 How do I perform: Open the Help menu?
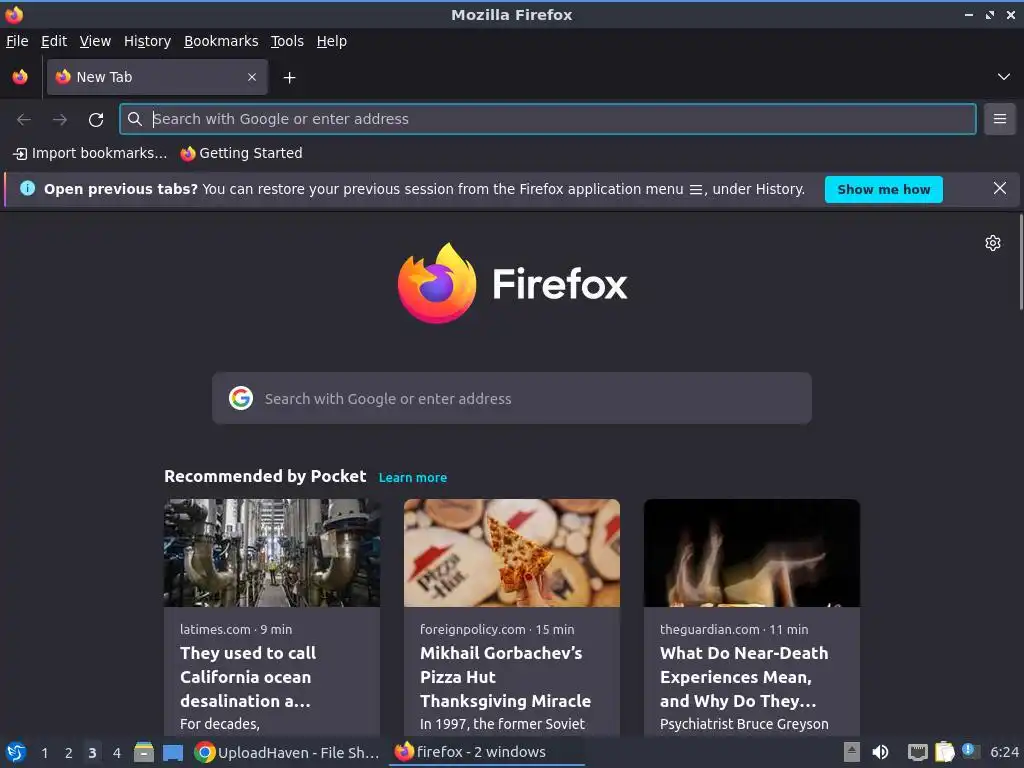coord(332,41)
